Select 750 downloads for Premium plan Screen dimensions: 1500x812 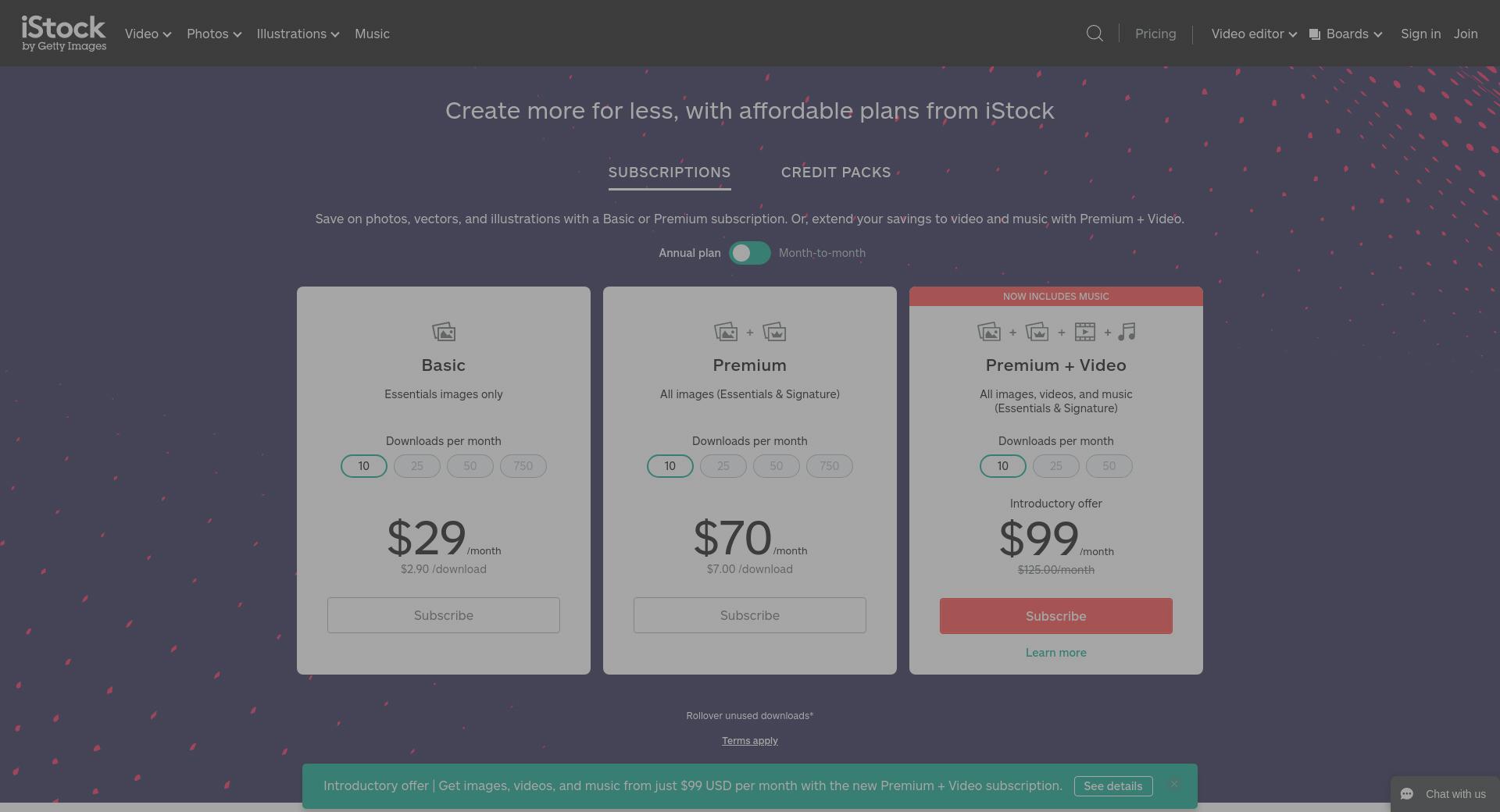[x=830, y=466]
